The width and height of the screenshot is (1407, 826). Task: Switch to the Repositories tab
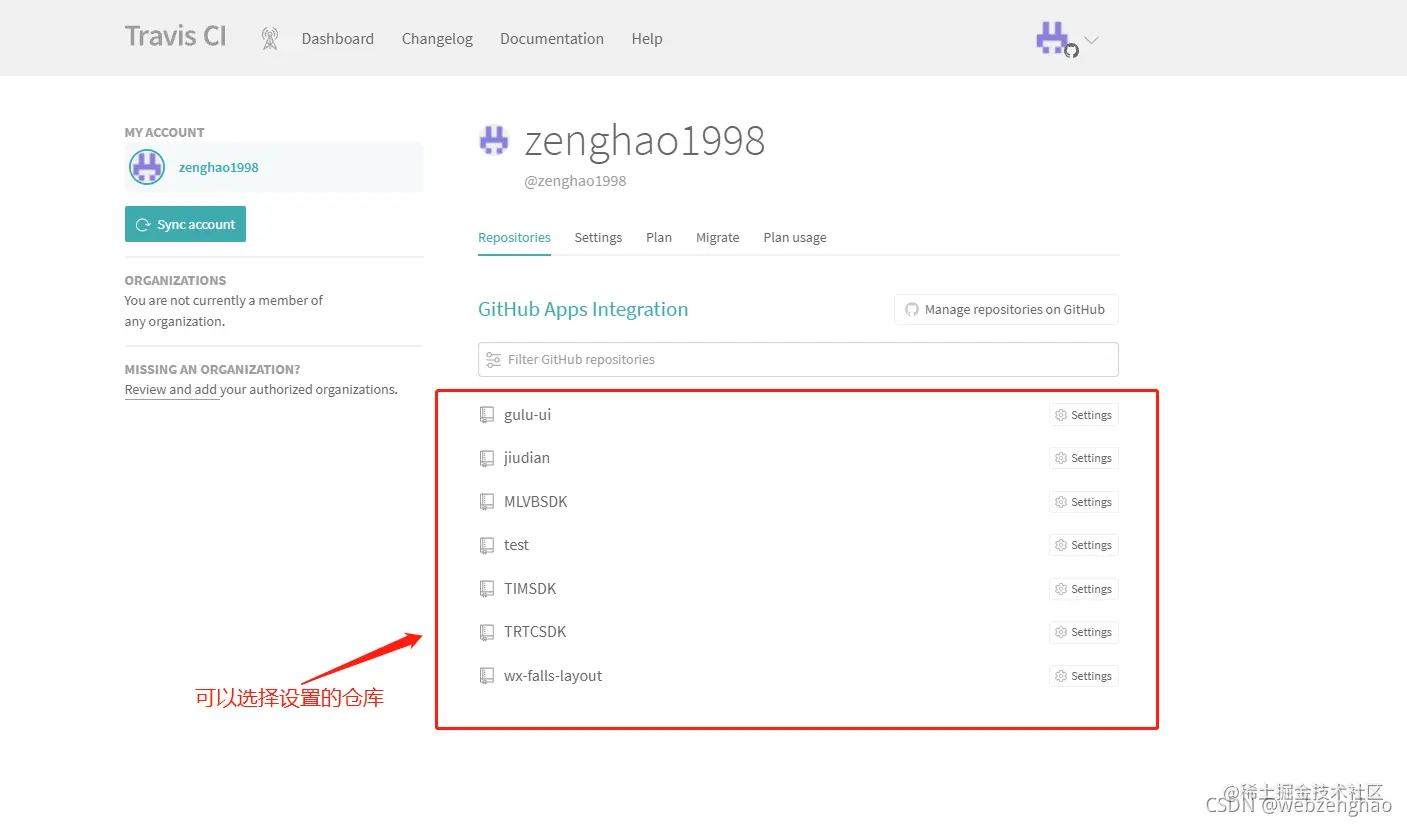pos(514,238)
